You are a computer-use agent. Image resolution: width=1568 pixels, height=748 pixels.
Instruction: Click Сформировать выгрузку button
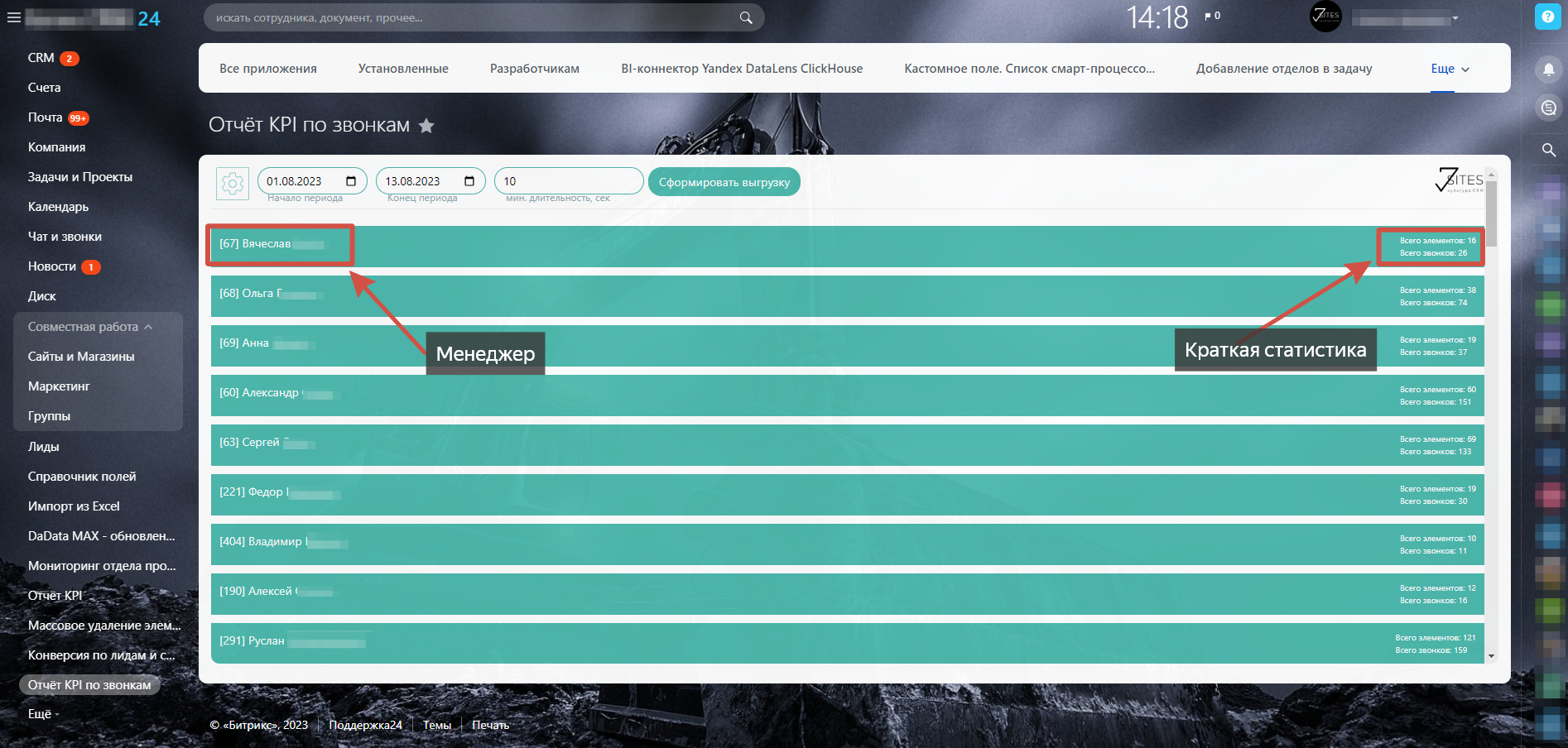click(724, 182)
